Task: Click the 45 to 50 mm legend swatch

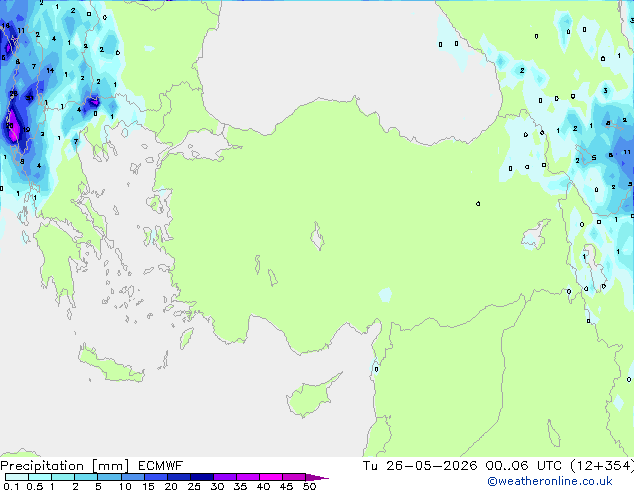Action: (x=294, y=477)
